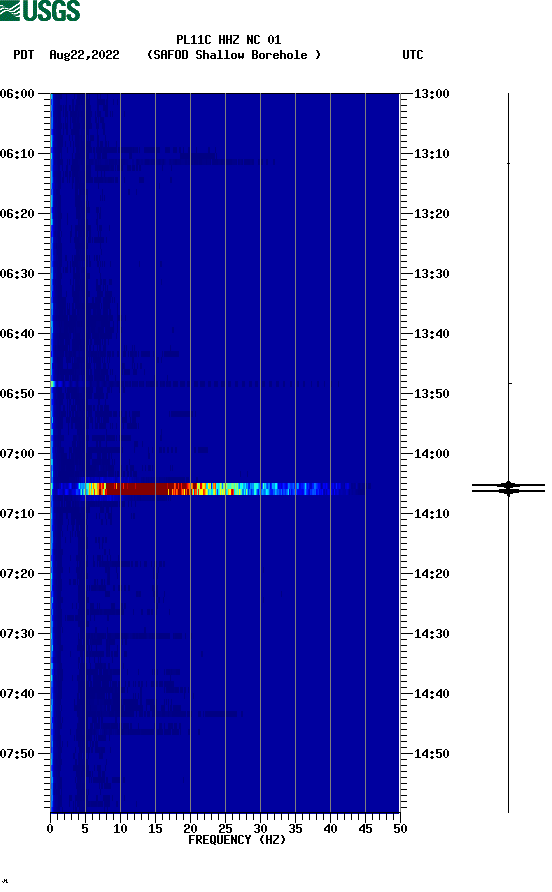
Task: Click the small seismogram tick near 13:48
Action: pos(509,384)
